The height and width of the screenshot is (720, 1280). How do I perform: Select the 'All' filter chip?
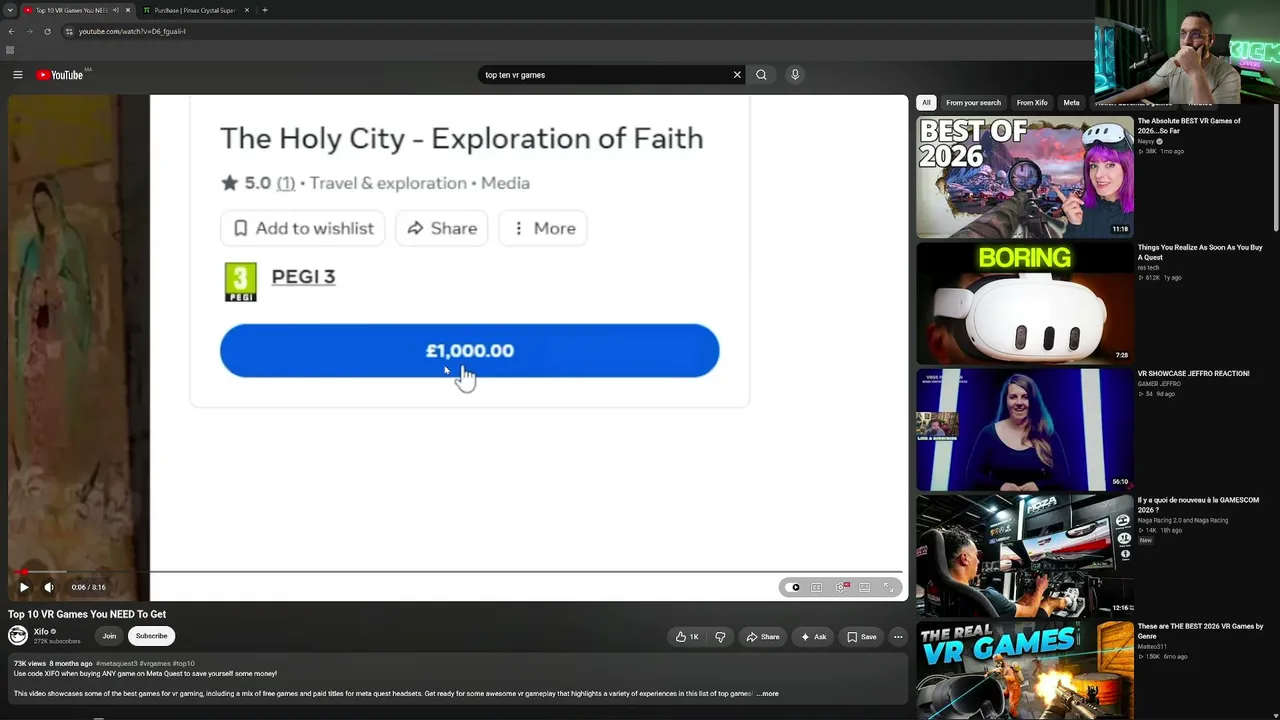point(926,103)
